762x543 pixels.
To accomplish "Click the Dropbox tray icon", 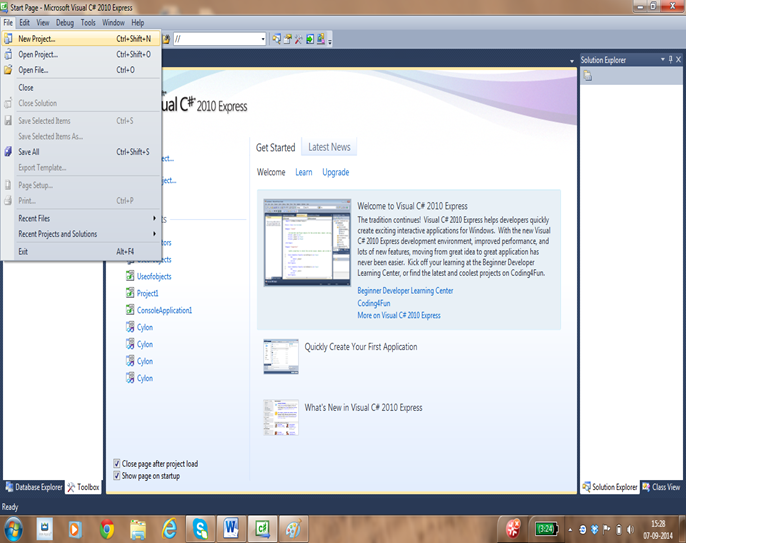I will tap(594, 529).
